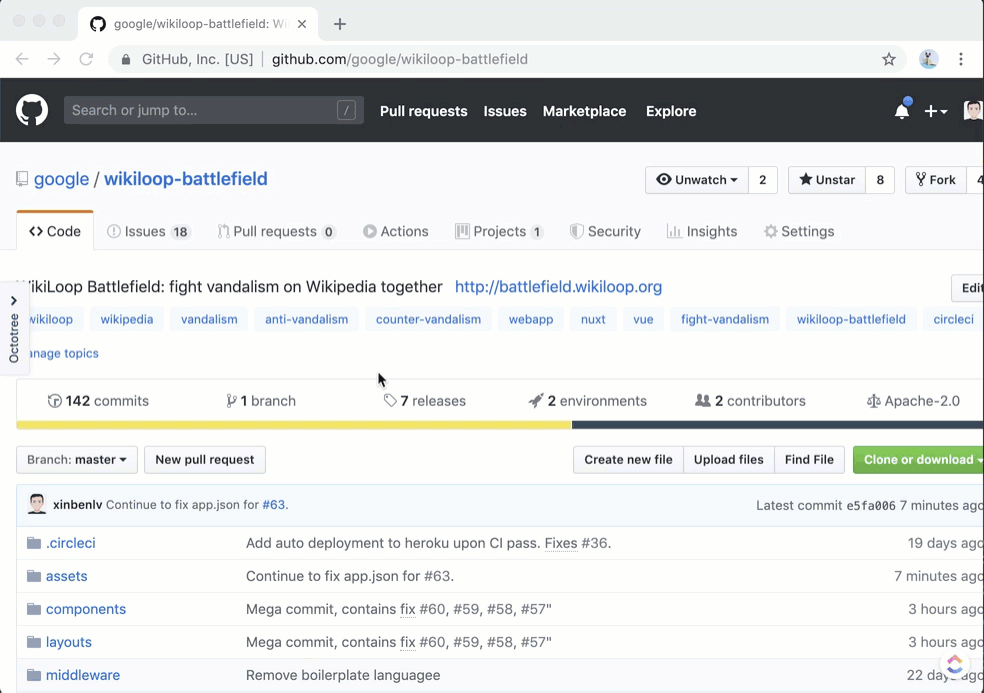This screenshot has height=693, width=984.
Task: Bookmark page with star icon in address bar
Action: tap(889, 59)
